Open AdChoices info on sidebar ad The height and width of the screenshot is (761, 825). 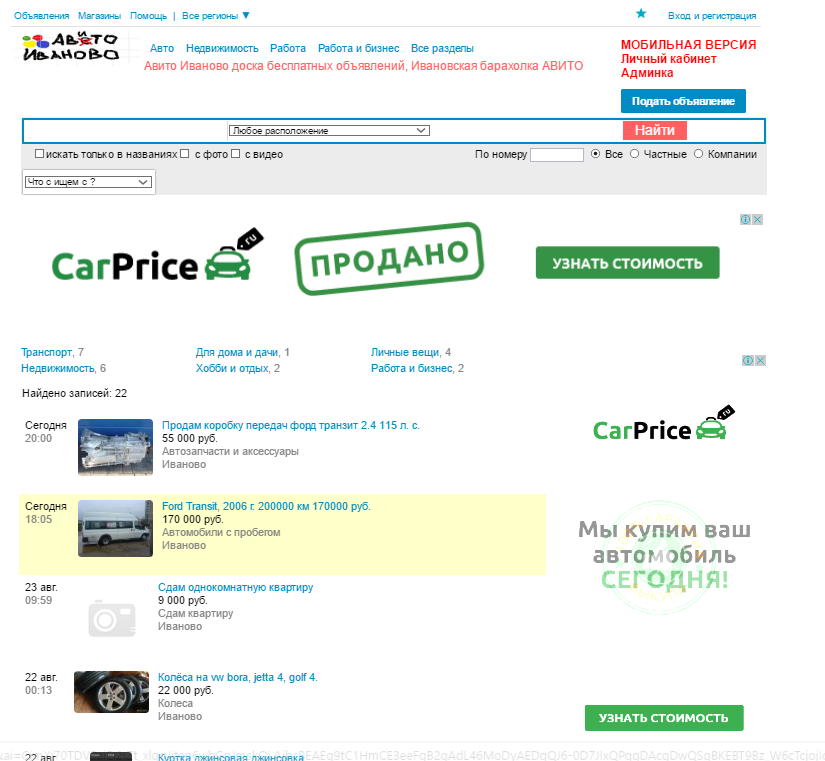748,361
